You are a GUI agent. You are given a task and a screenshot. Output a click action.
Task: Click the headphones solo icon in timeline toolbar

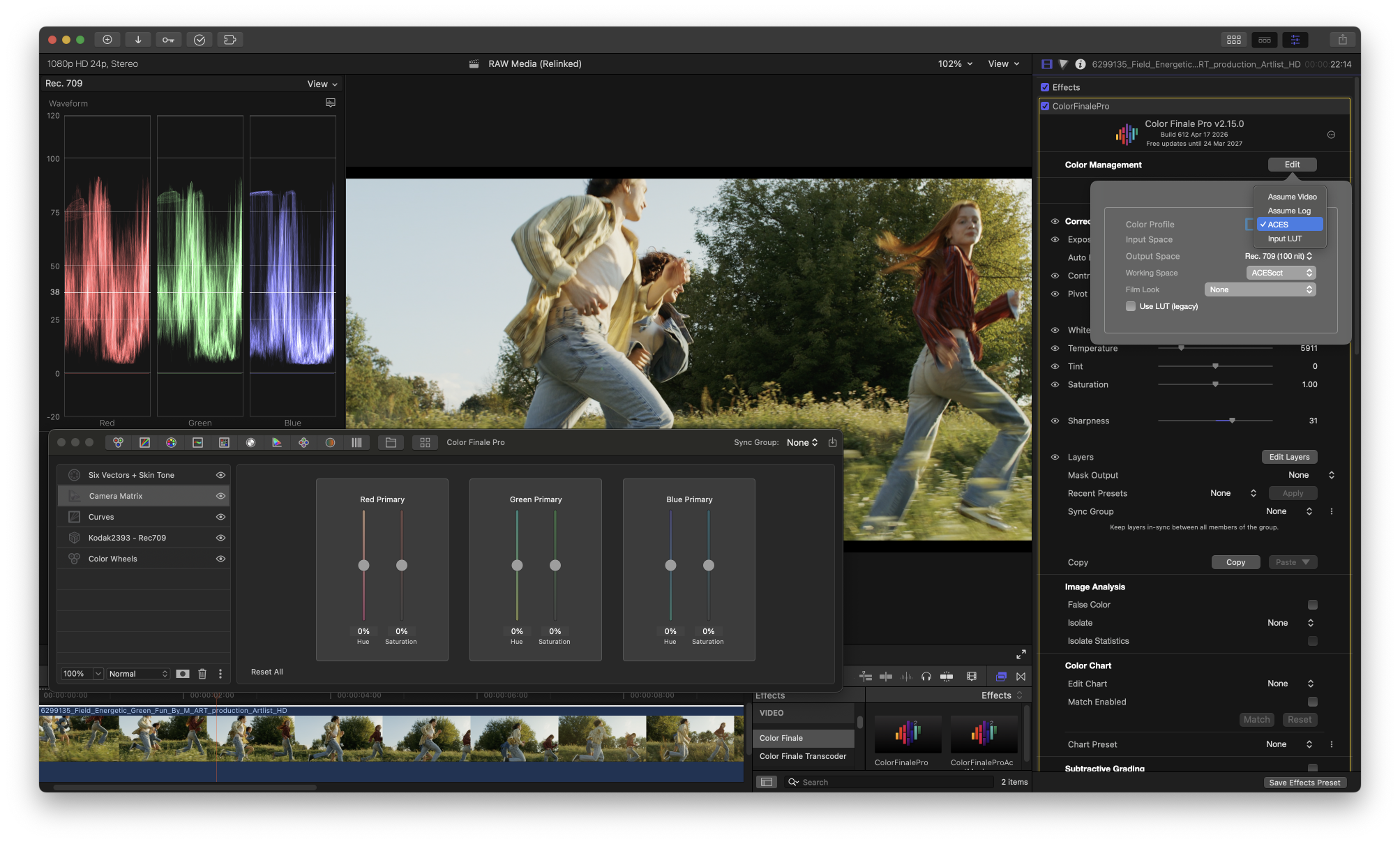(926, 677)
